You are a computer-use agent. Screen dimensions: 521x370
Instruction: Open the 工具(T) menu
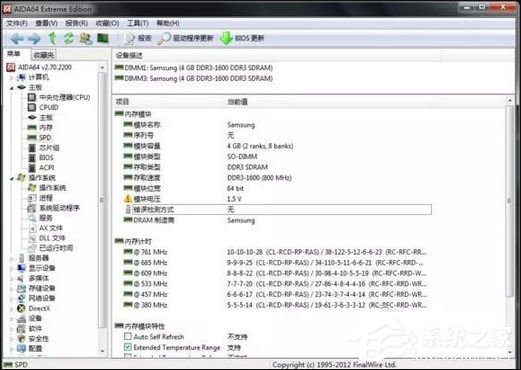[x=138, y=23]
